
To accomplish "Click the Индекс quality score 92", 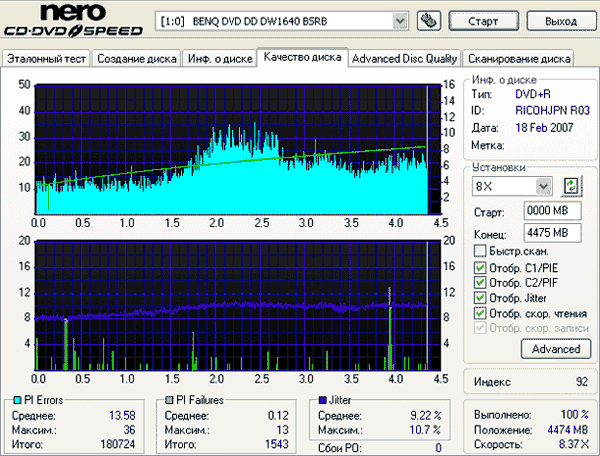I will pyautogui.click(x=582, y=381).
